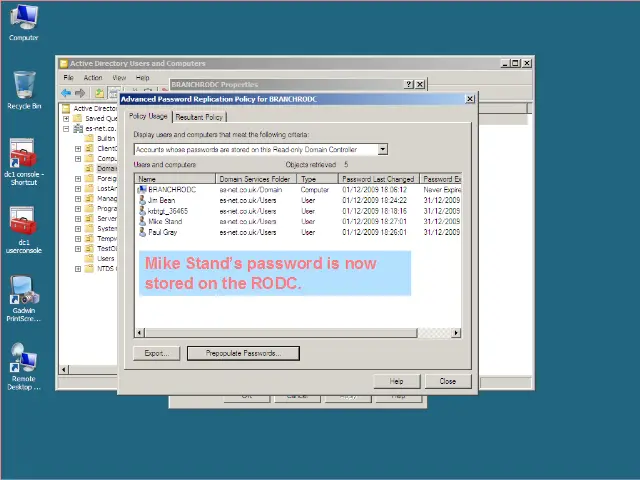Click the Mike Stand user icon

(x=142, y=222)
